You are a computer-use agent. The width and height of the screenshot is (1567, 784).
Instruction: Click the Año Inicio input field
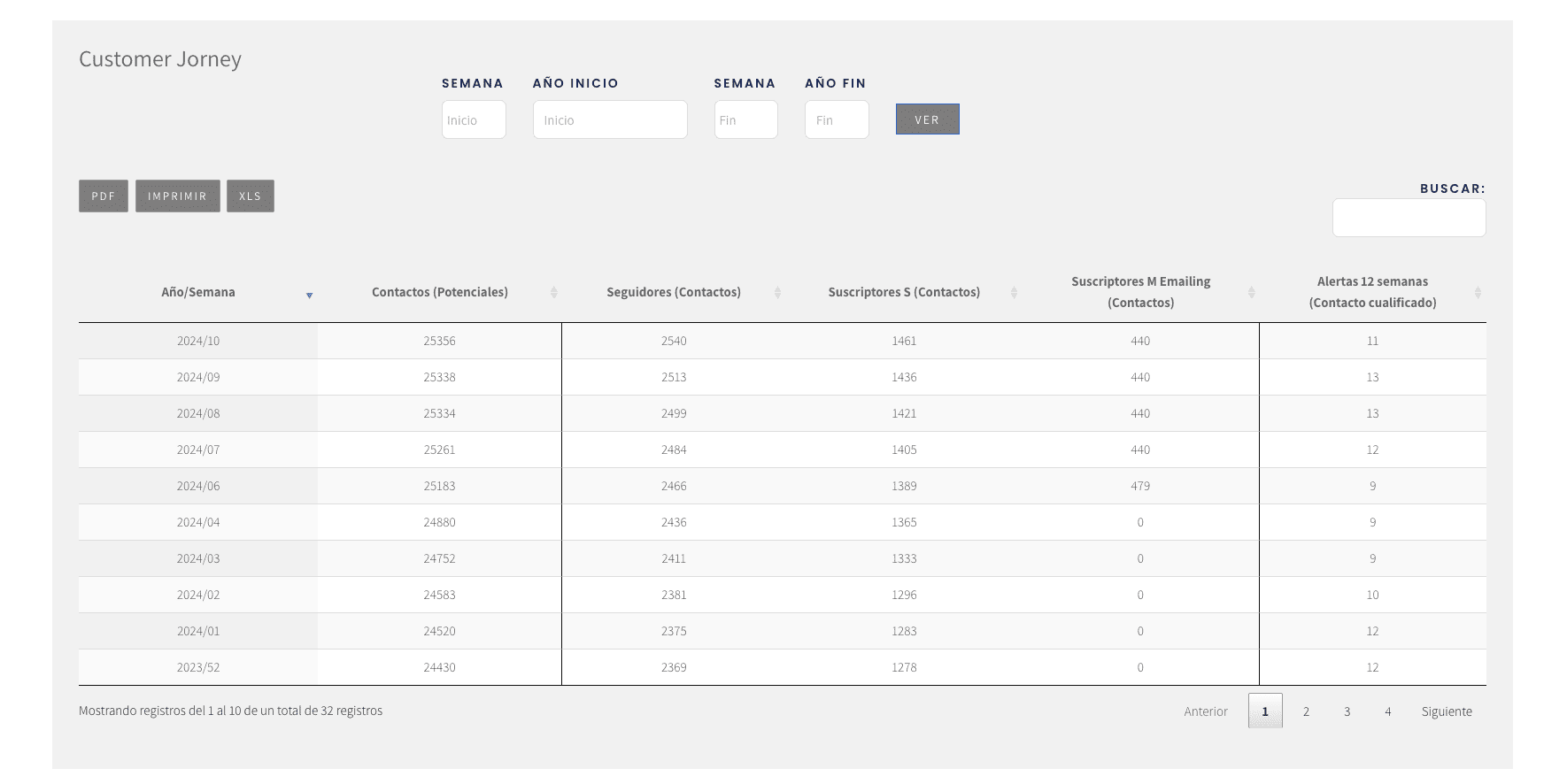coord(609,119)
